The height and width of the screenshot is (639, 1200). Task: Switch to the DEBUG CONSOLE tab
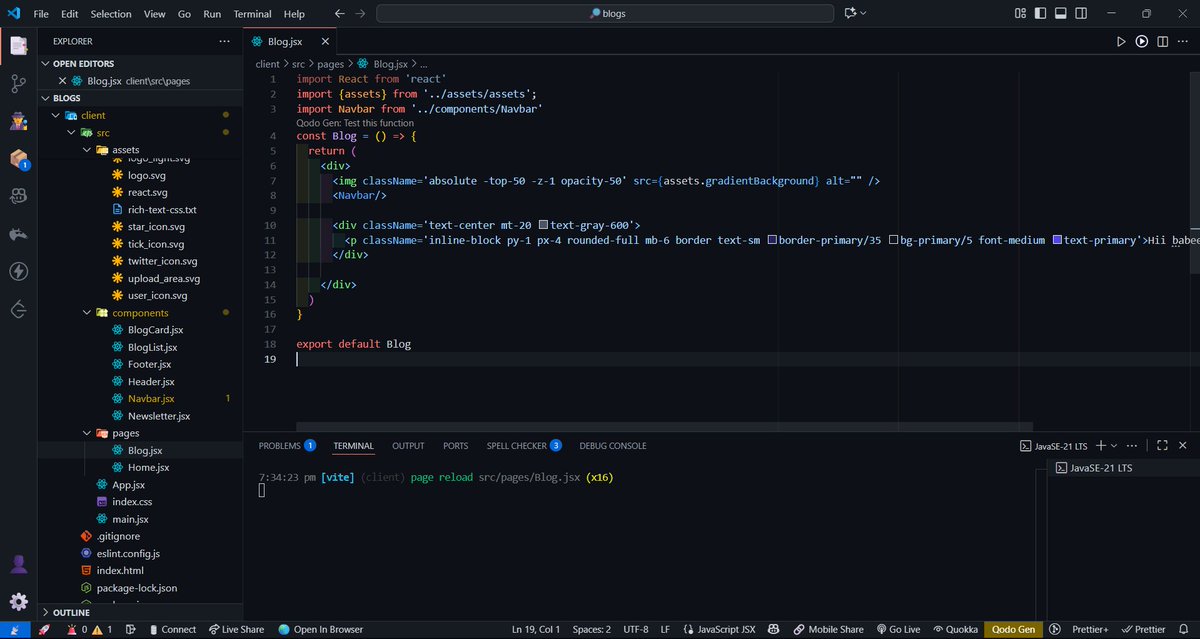613,446
